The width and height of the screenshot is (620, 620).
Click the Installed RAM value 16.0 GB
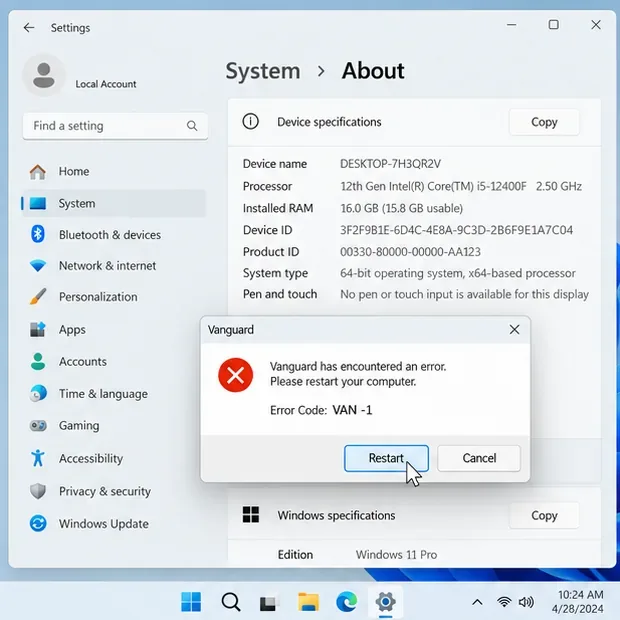[401, 208]
